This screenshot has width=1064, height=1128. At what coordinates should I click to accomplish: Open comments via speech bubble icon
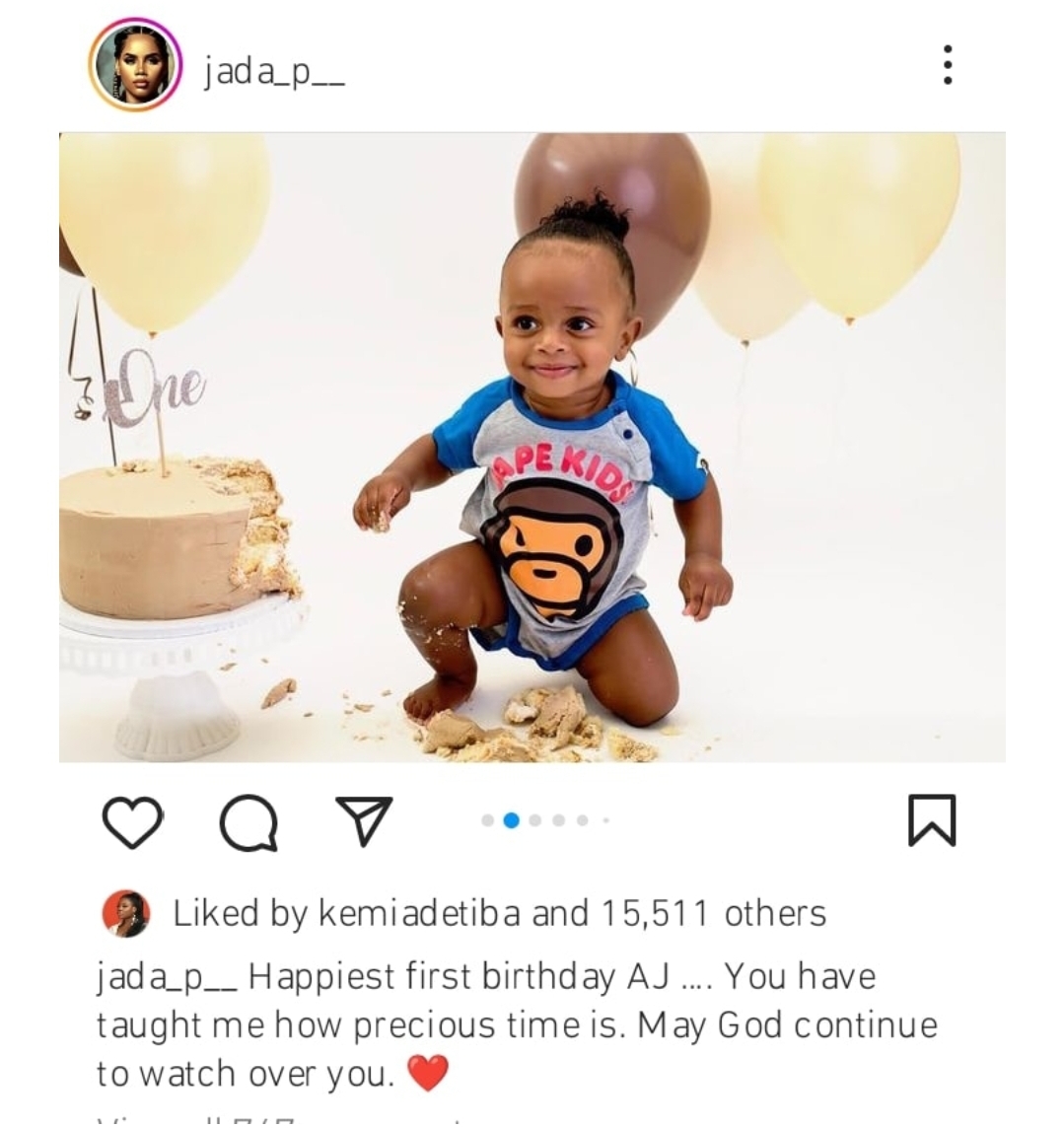(248, 823)
